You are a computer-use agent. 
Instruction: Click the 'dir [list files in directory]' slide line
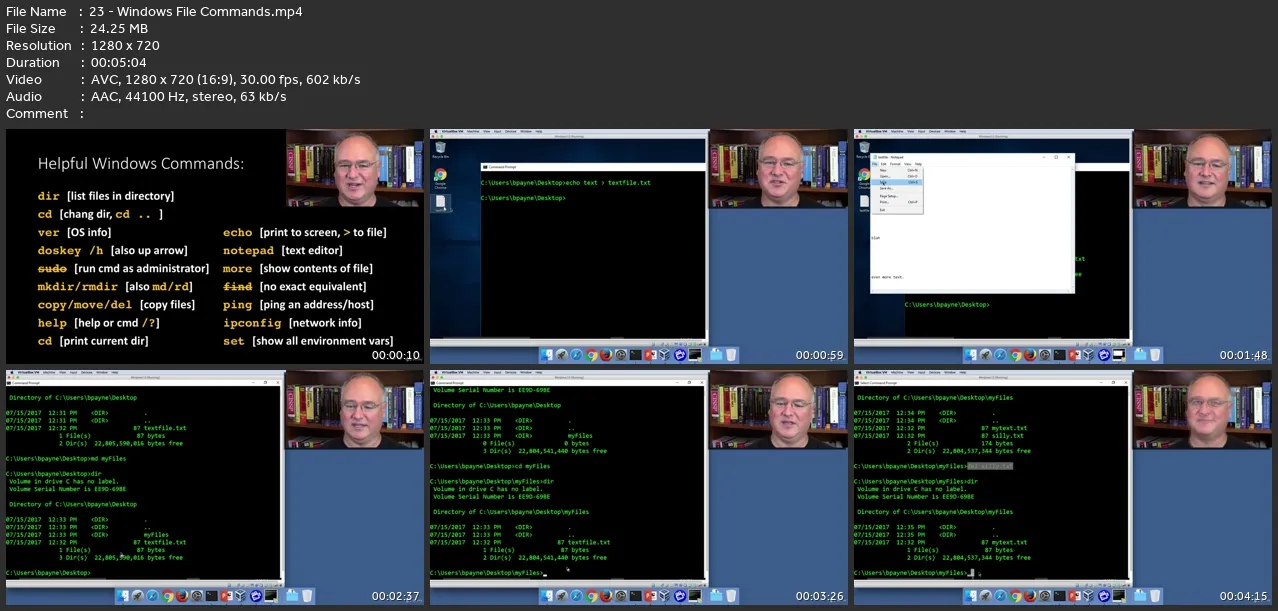(x=106, y=196)
